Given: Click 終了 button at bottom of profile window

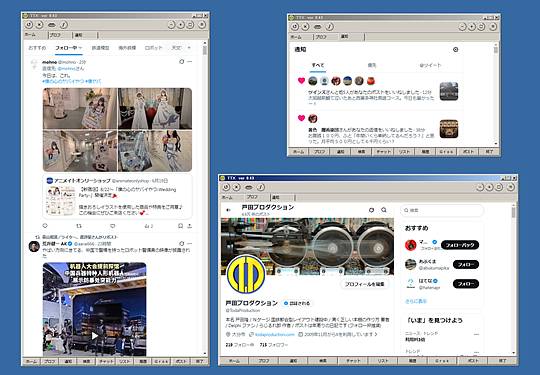Looking at the screenshot, I should (502, 361).
